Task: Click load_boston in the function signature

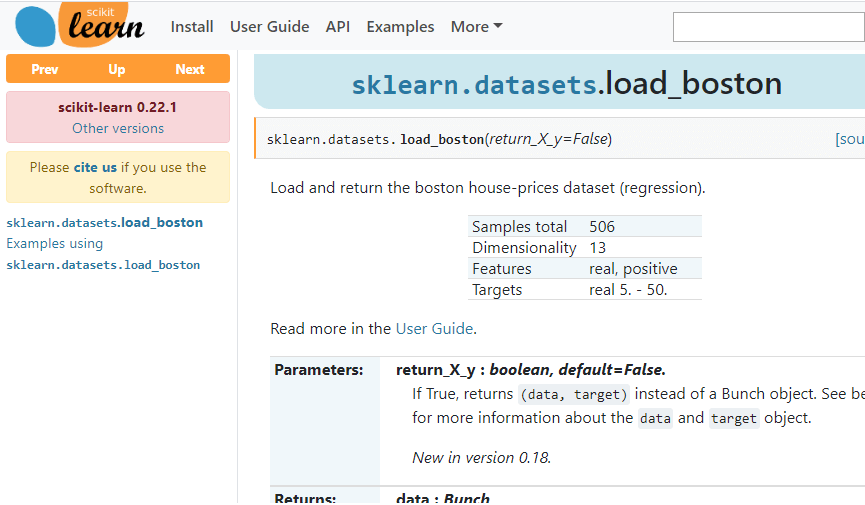Action: [x=442, y=139]
